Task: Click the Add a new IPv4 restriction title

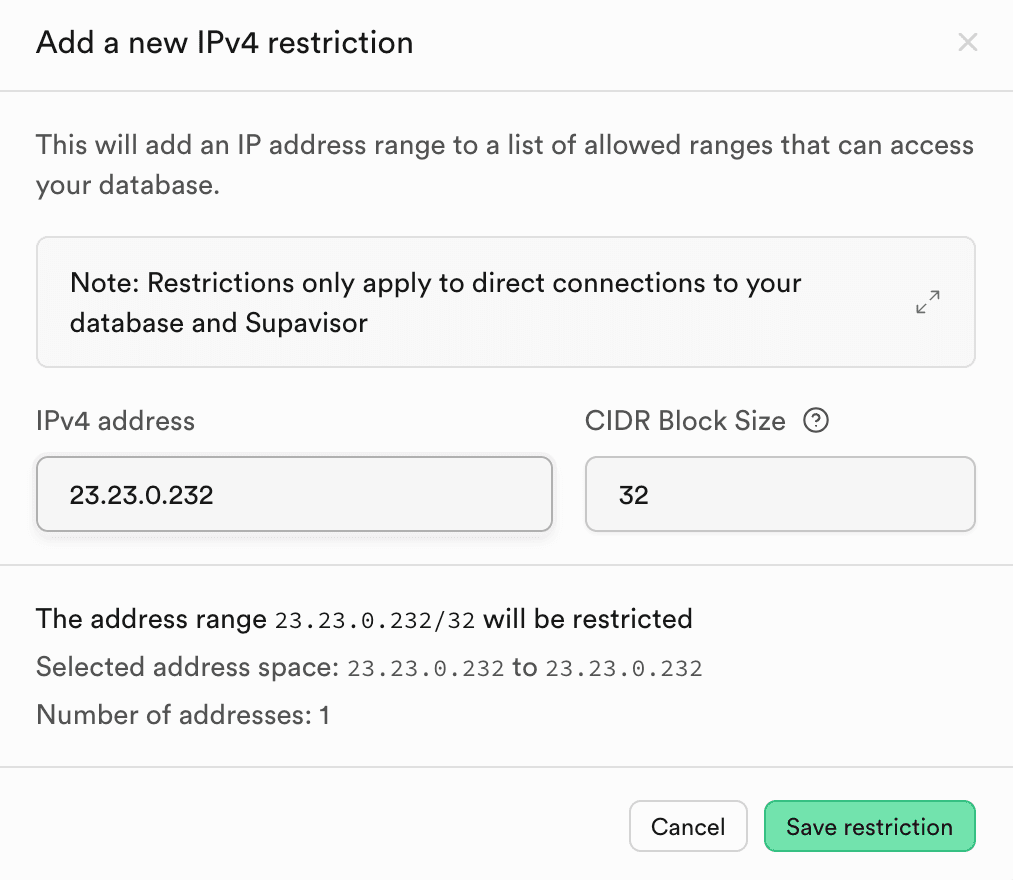Action: (224, 42)
